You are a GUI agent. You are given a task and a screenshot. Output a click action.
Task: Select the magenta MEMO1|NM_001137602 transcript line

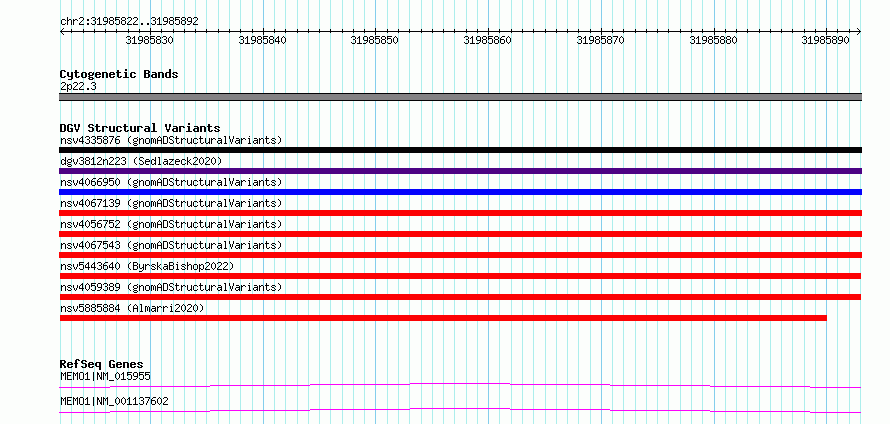click(460, 410)
